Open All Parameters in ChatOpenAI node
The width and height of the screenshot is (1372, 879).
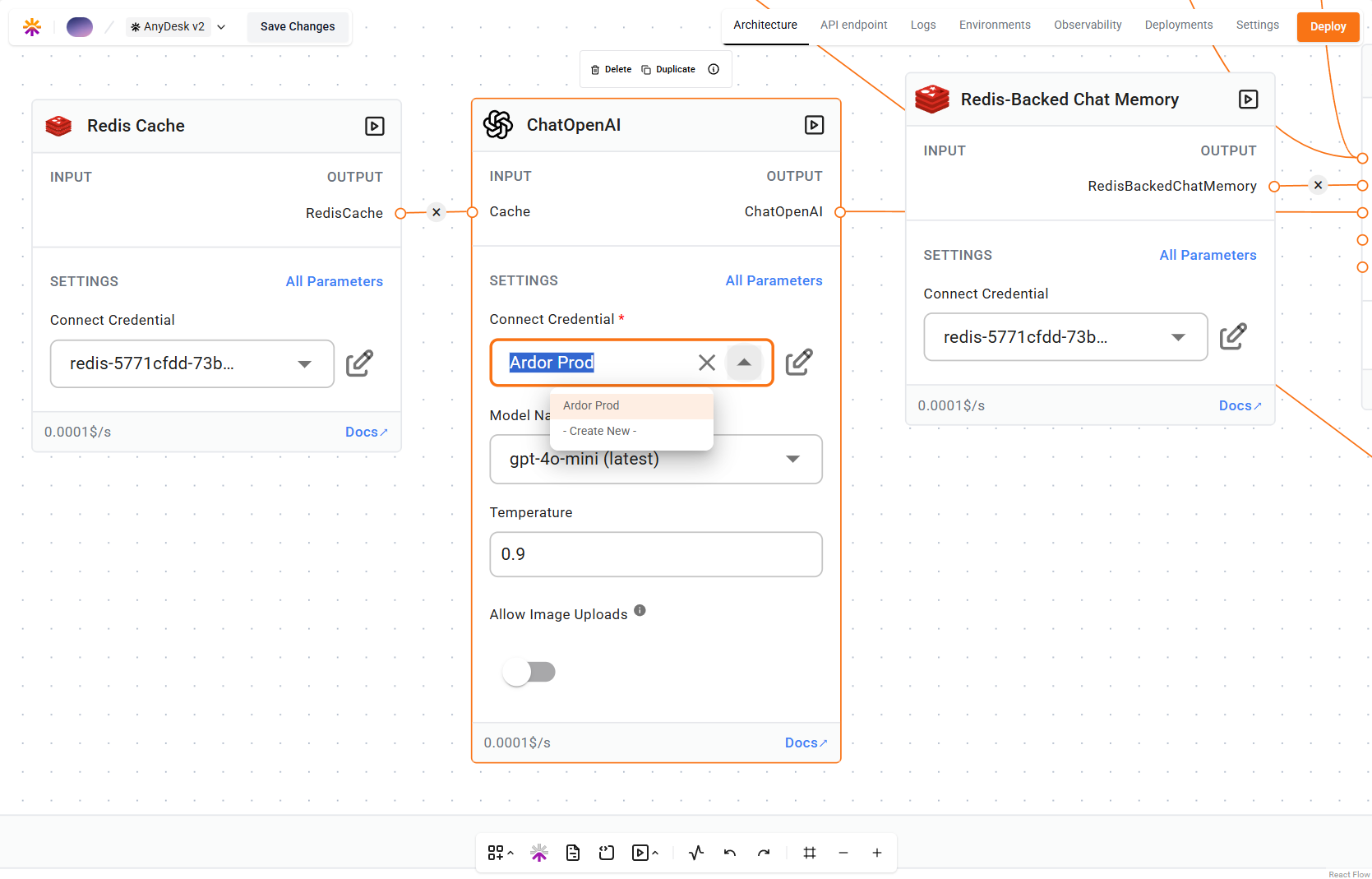[774, 280]
